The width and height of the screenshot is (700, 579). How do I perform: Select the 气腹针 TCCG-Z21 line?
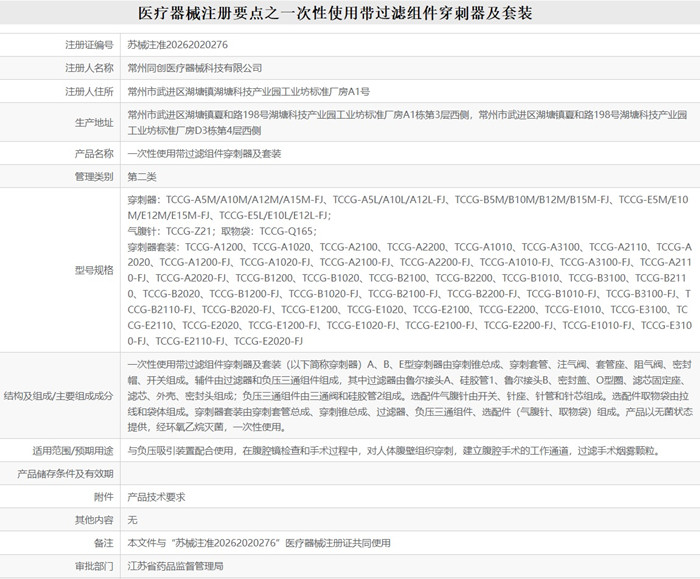point(222,231)
